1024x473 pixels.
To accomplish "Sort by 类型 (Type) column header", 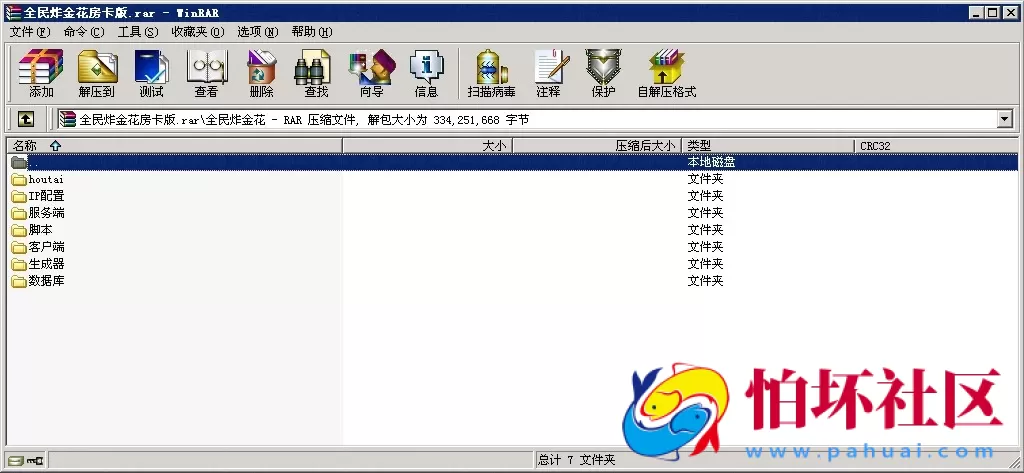I will pos(768,146).
